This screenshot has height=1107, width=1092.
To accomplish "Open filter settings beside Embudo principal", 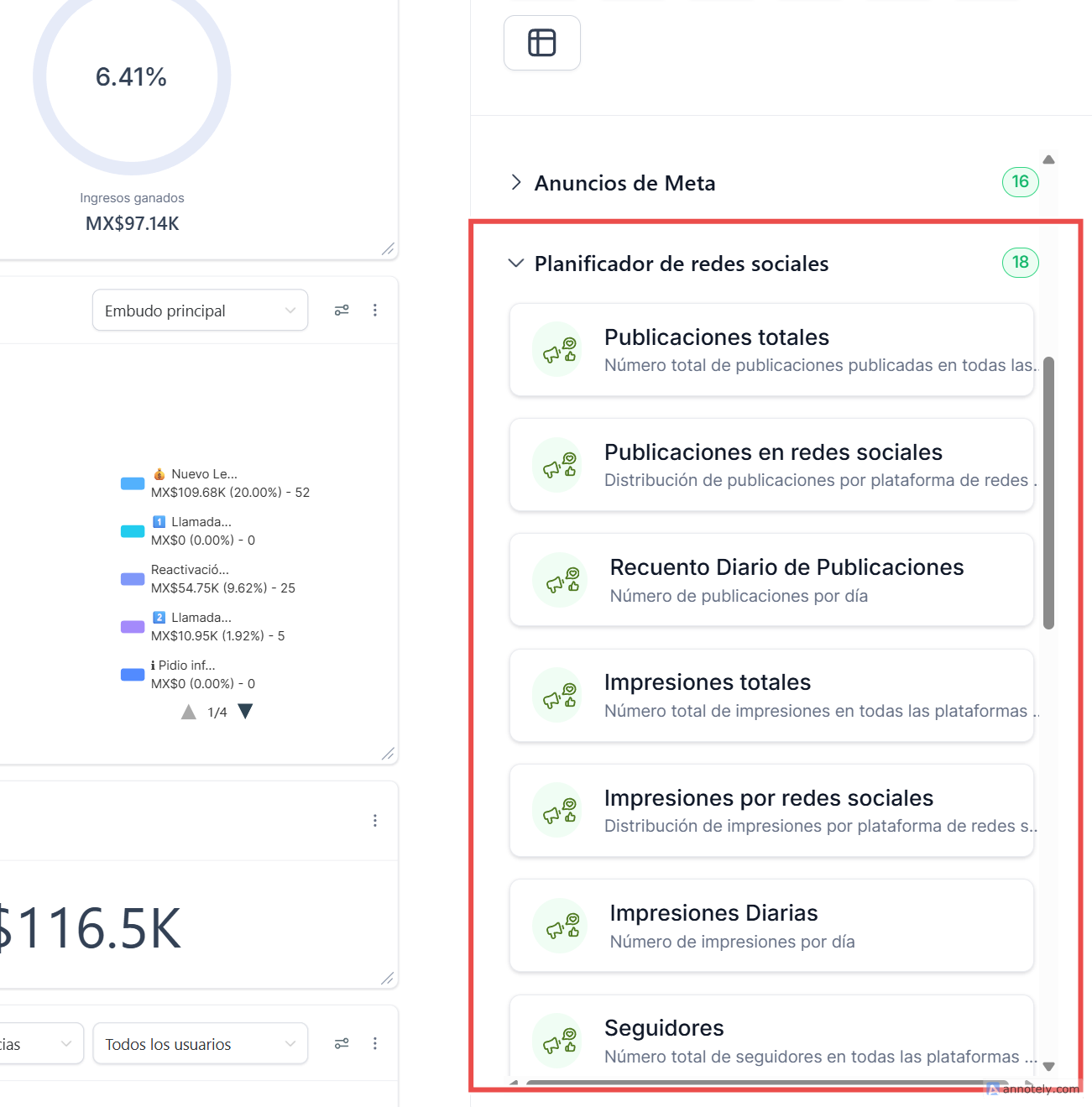I will pyautogui.click(x=342, y=311).
